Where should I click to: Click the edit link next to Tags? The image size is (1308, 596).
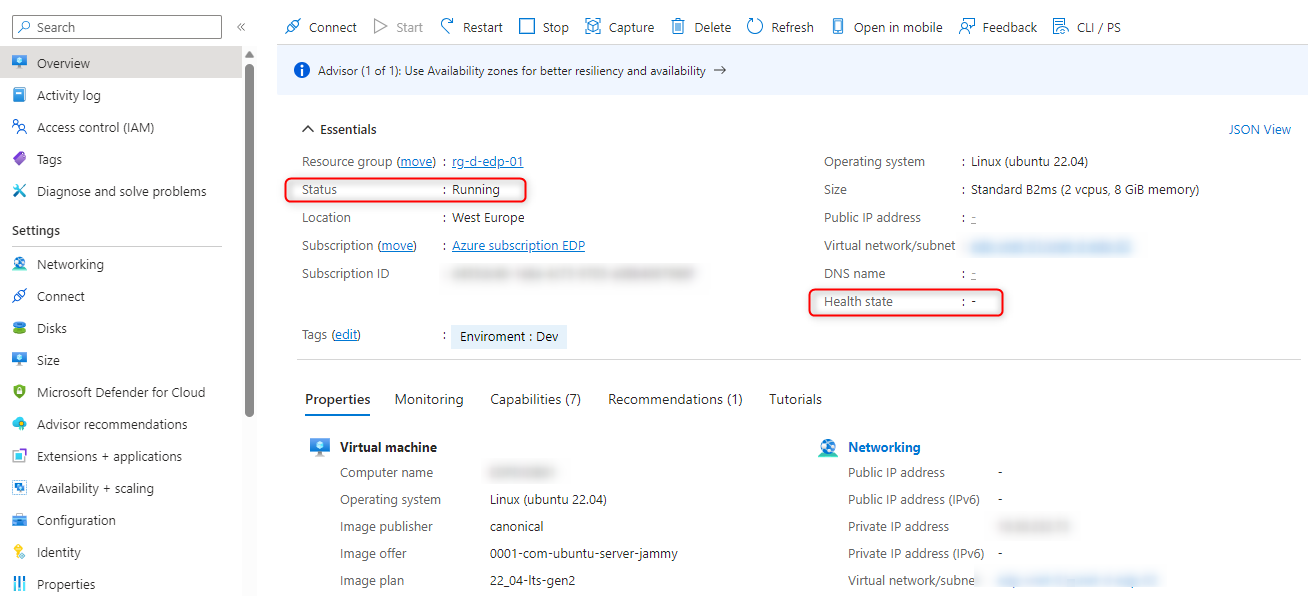point(346,335)
